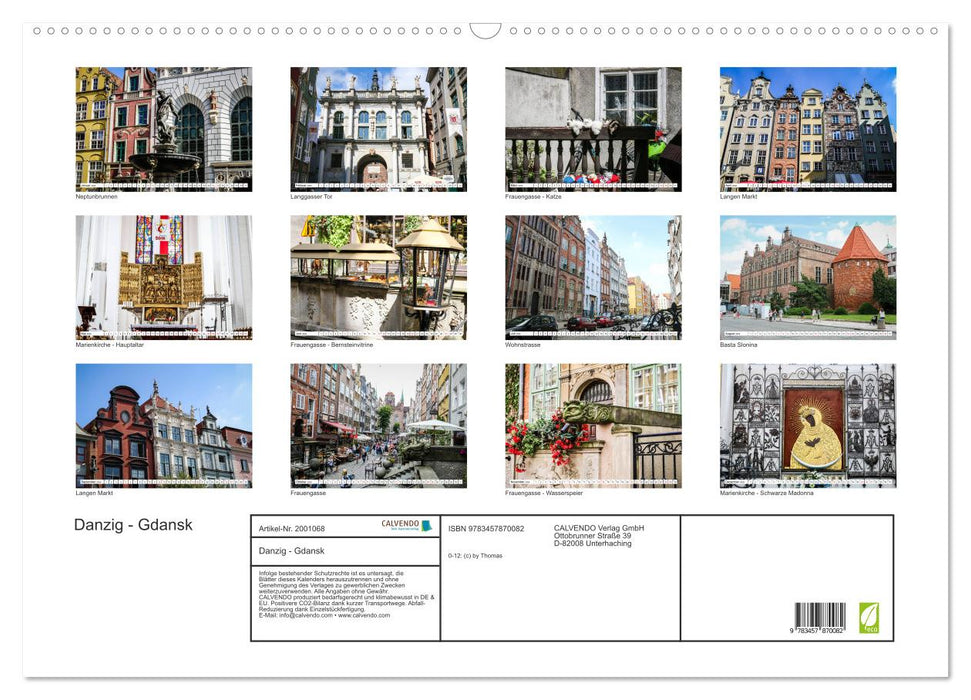Open the Frauengasse - Katze cat photo
The image size is (971, 700).
click(592, 127)
